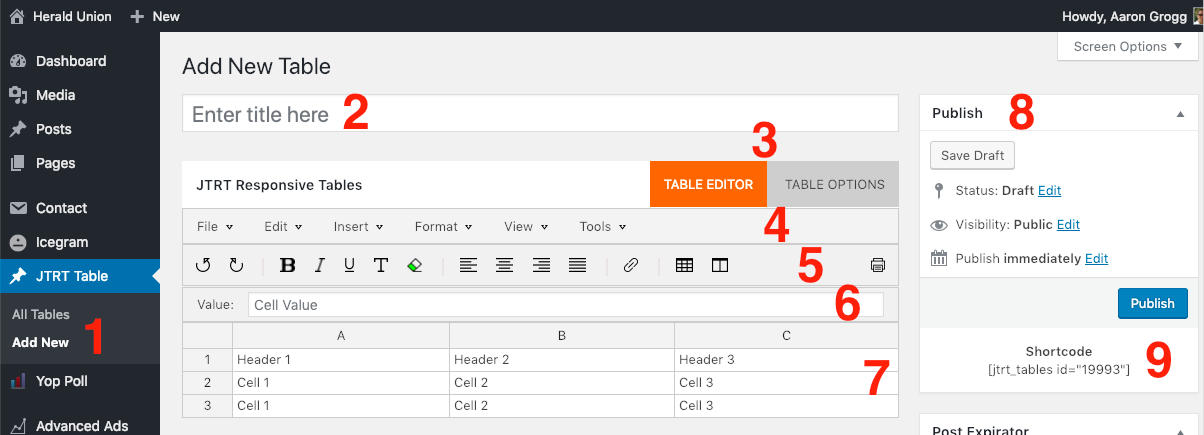
Task: Click Herald Union home icon in admin bar
Action: point(17,16)
